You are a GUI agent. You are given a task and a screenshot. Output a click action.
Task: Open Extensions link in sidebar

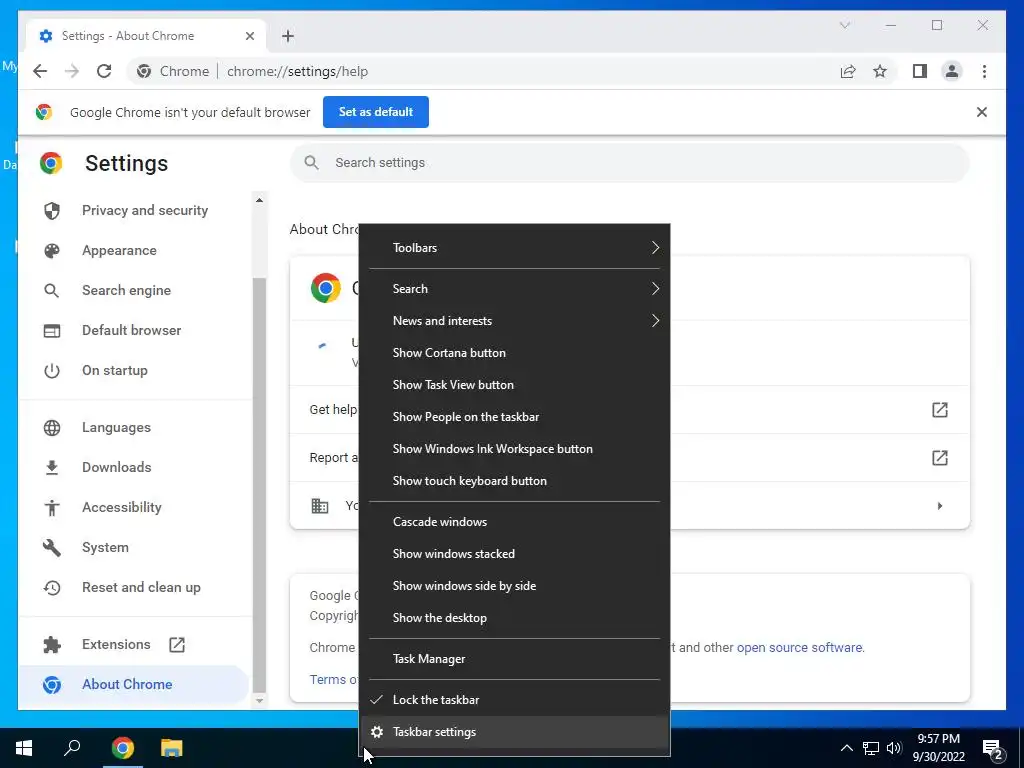[x=134, y=645]
